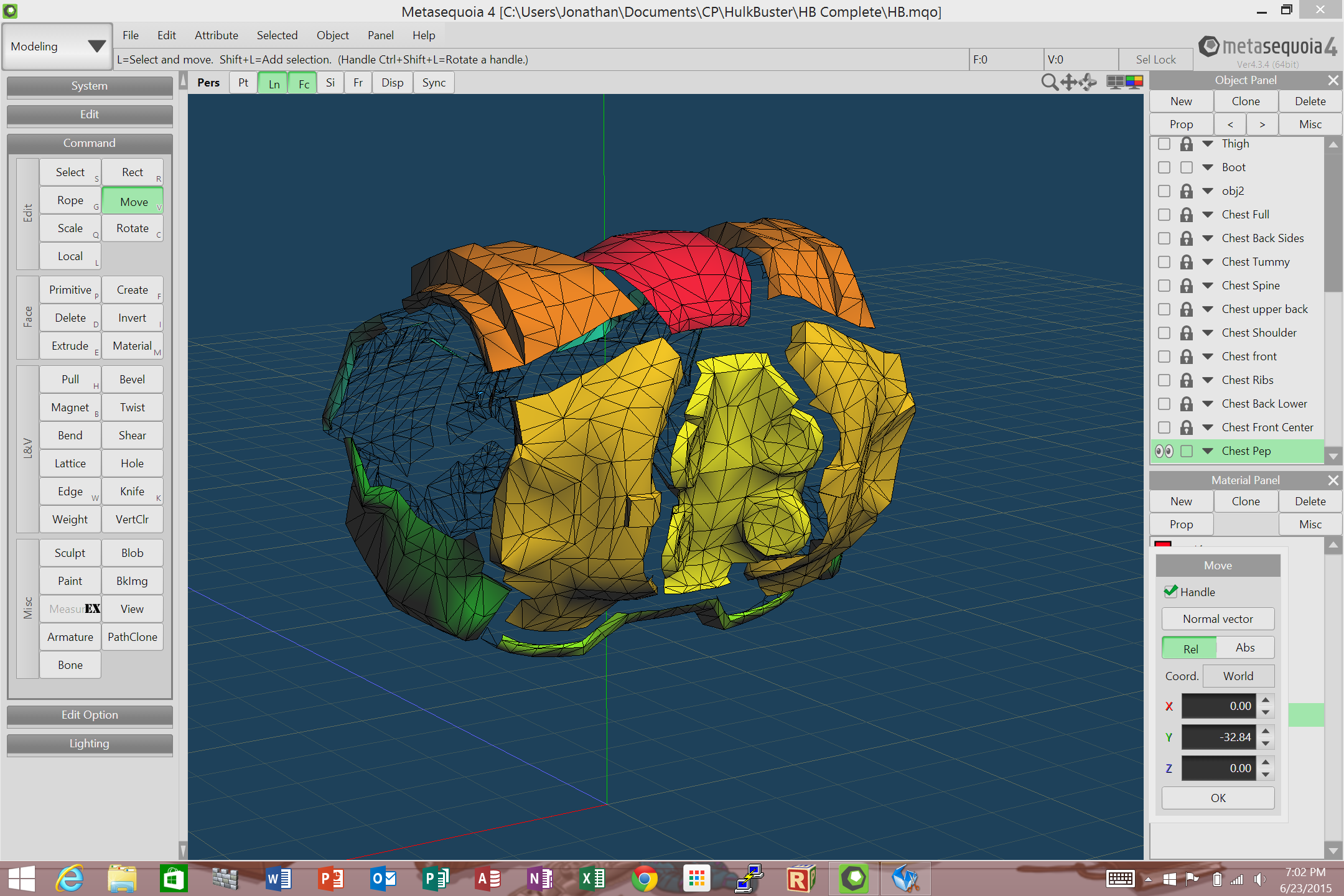1344x896 pixels.
Task: Toggle visibility checkbox for Thigh object
Action: [x=1164, y=144]
